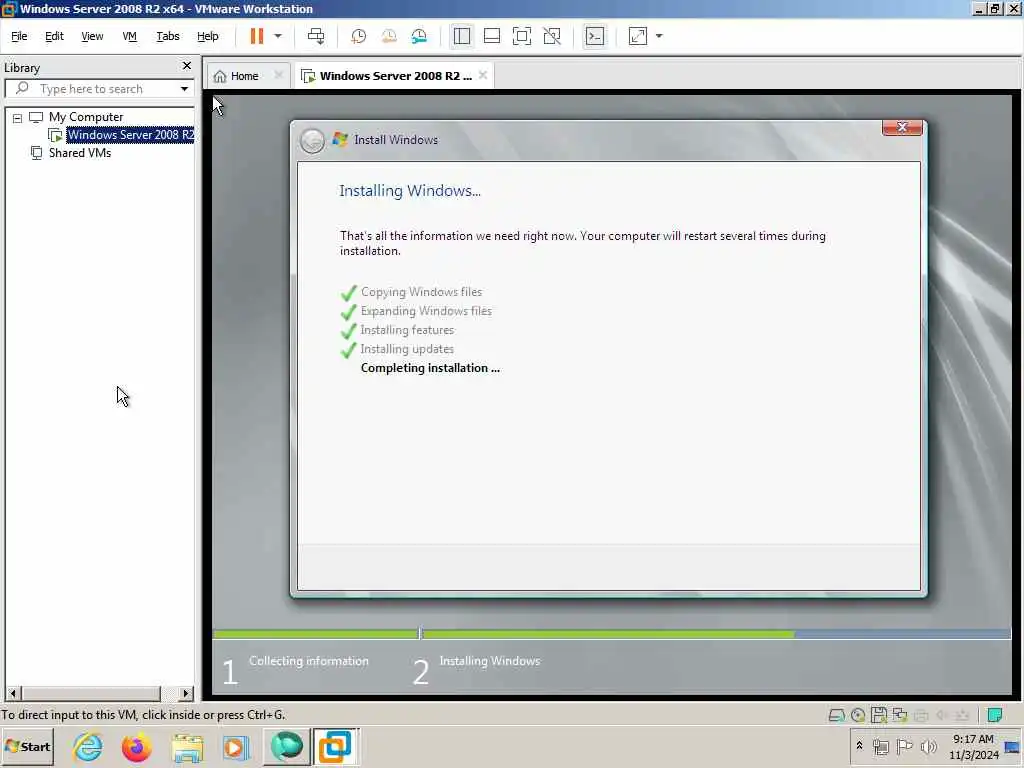Click the sound card status icon
The height and width of the screenshot is (768, 1024).
pos(942,715)
